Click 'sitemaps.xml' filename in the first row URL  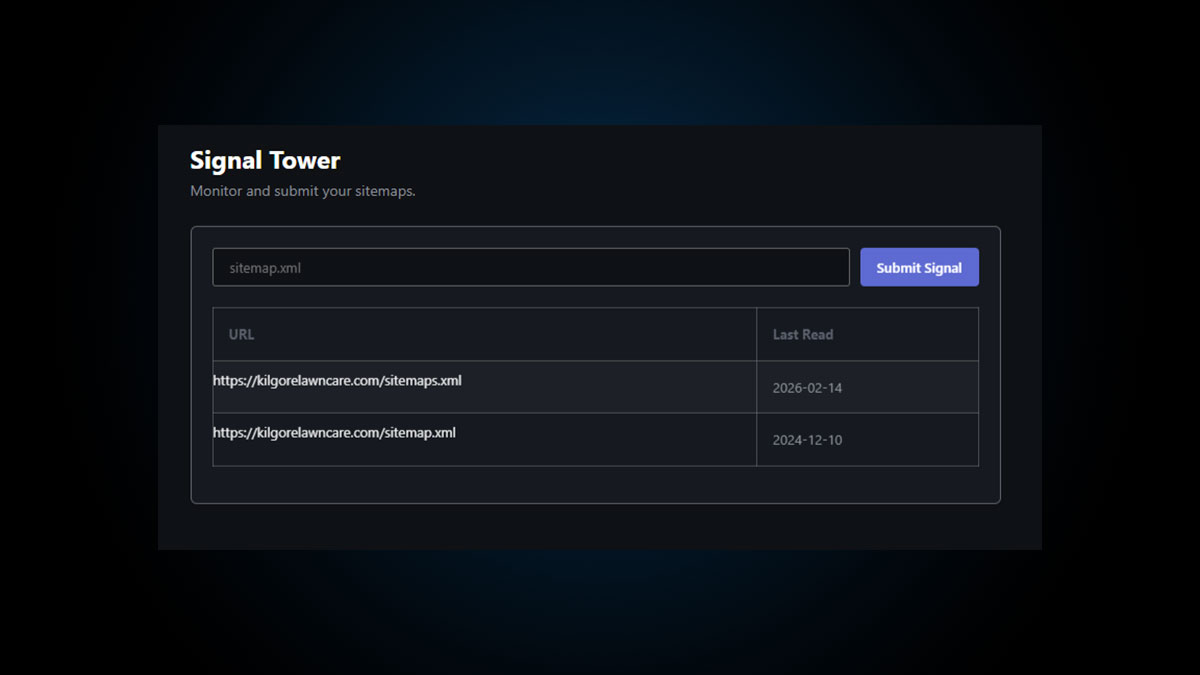[422, 381]
